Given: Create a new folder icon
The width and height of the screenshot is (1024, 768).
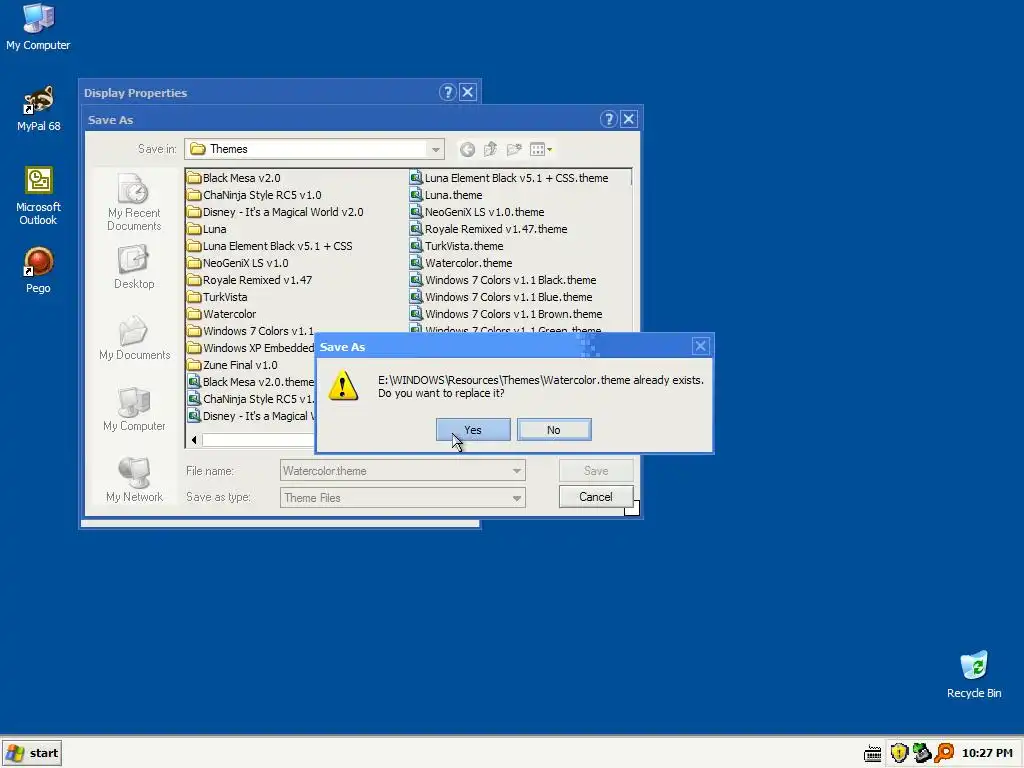Looking at the screenshot, I should coord(514,150).
